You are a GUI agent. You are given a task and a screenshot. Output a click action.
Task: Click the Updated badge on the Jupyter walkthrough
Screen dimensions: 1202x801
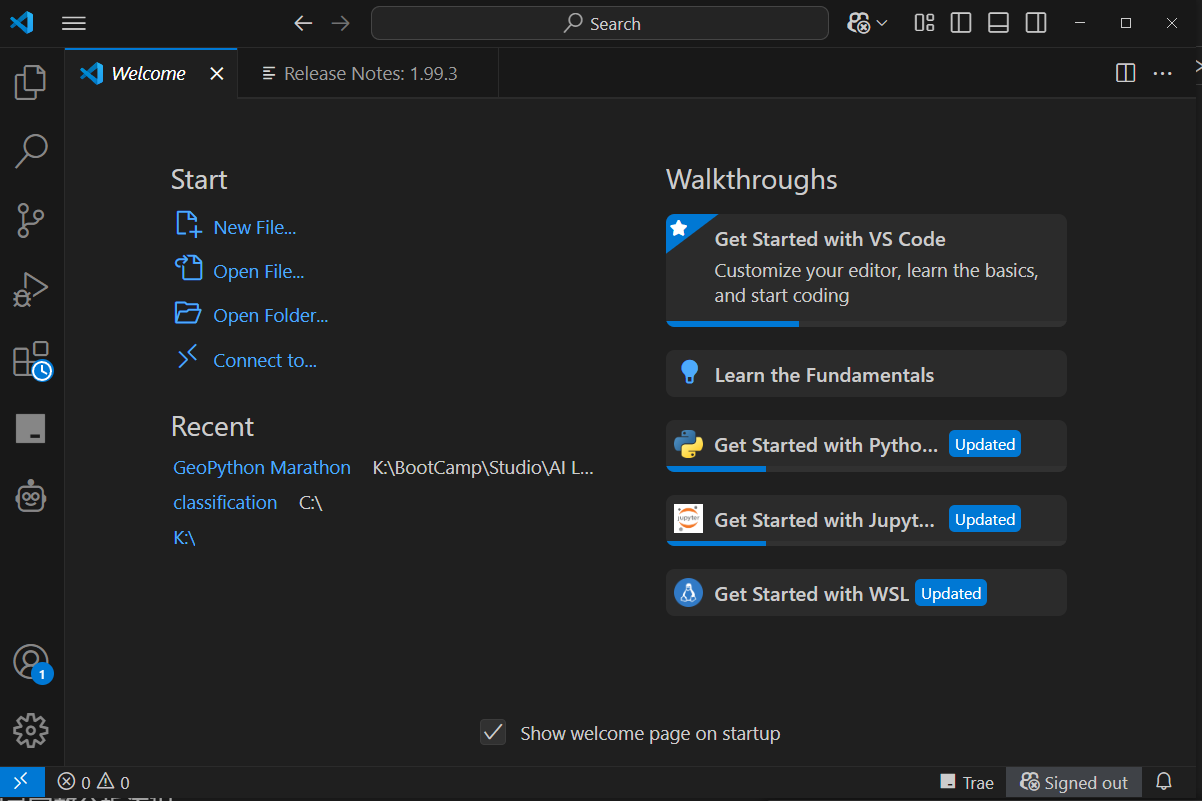coord(984,520)
